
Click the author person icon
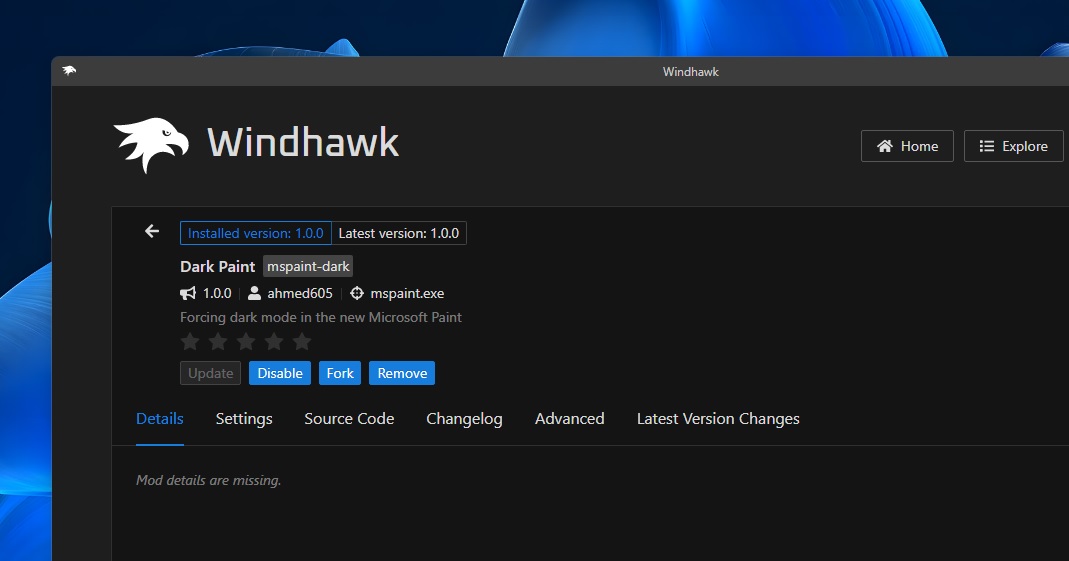pos(254,294)
